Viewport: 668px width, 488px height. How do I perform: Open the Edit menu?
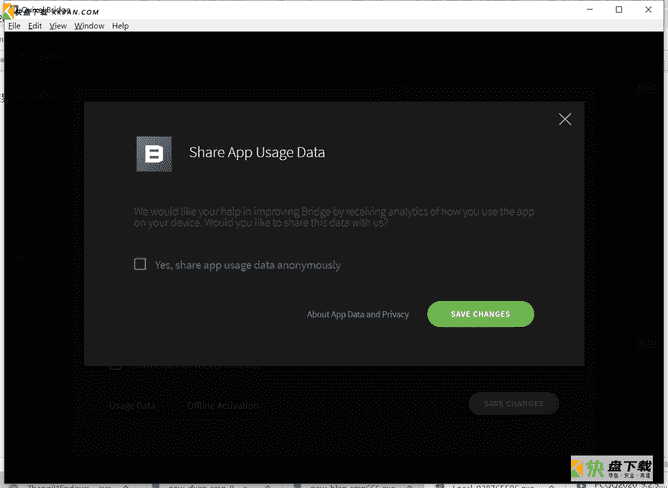tap(35, 26)
